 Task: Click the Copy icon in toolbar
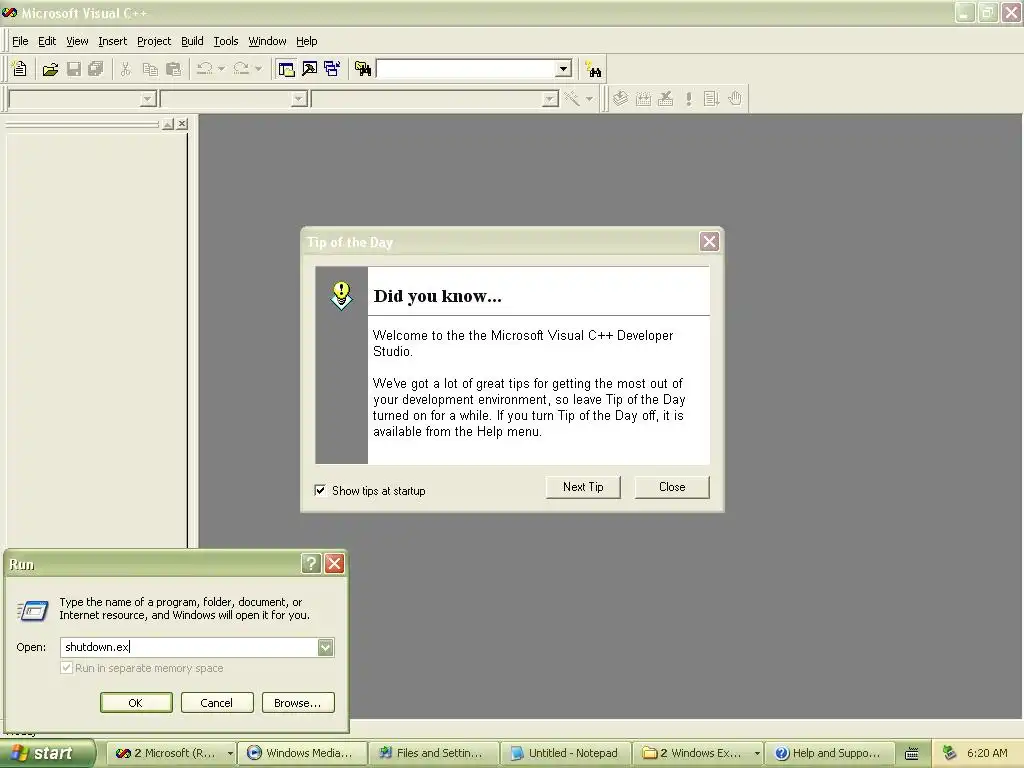pos(150,69)
